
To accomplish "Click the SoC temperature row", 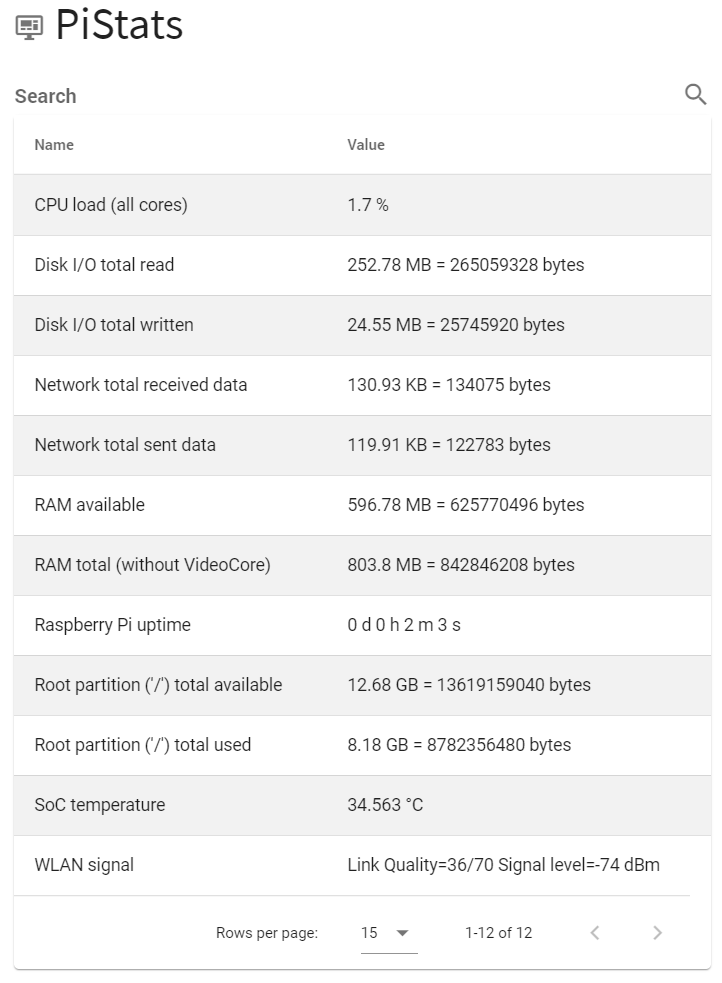I will click(362, 805).
